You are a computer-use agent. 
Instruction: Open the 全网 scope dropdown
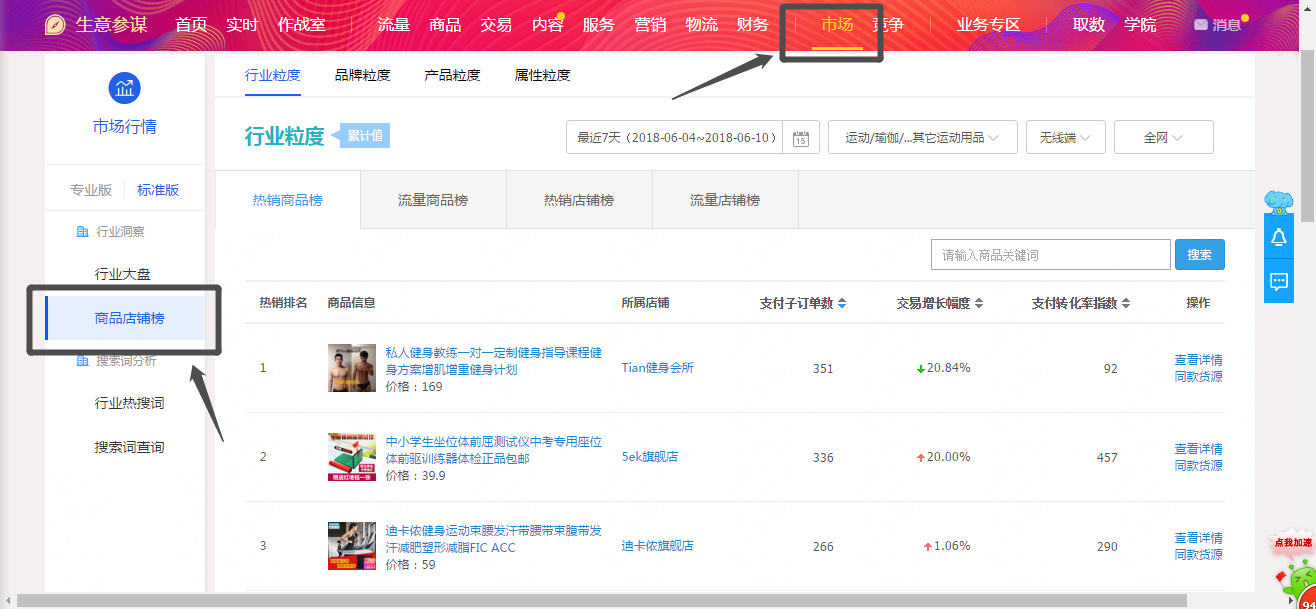click(x=1163, y=138)
